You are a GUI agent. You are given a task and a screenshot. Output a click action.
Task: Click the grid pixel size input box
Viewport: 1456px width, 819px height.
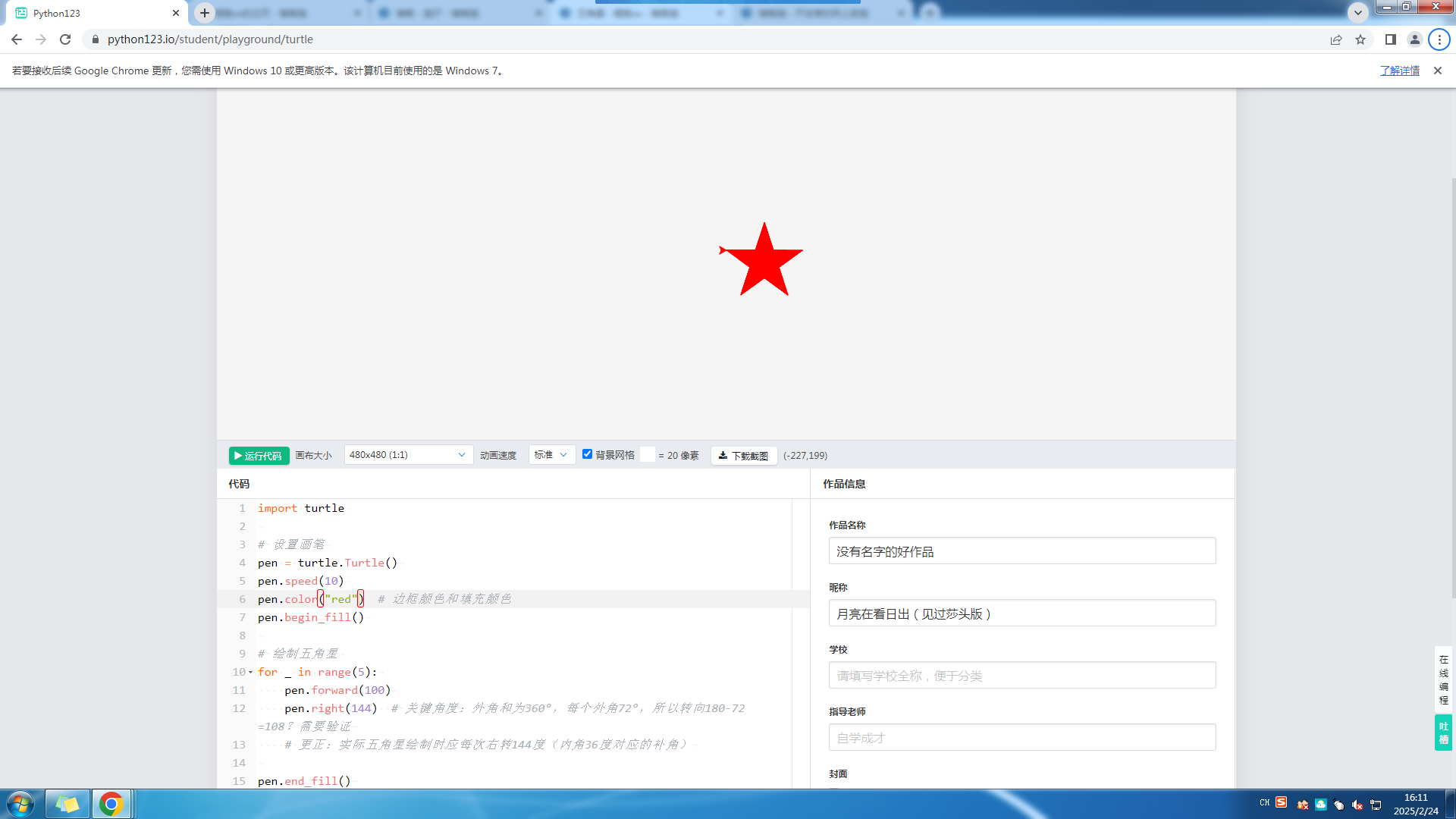point(648,455)
